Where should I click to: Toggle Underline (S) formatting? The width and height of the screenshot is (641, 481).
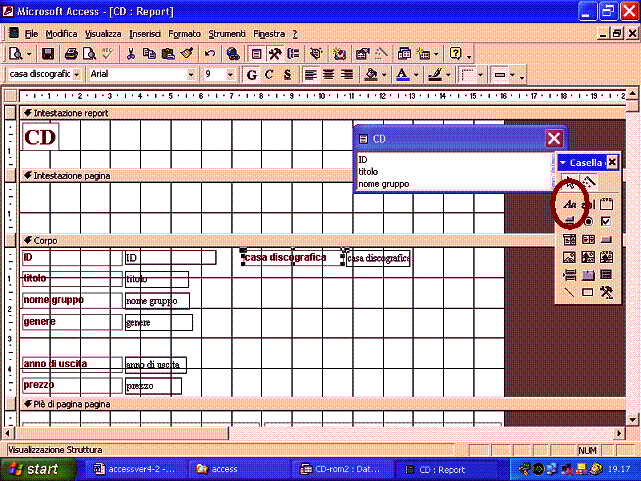[x=288, y=75]
